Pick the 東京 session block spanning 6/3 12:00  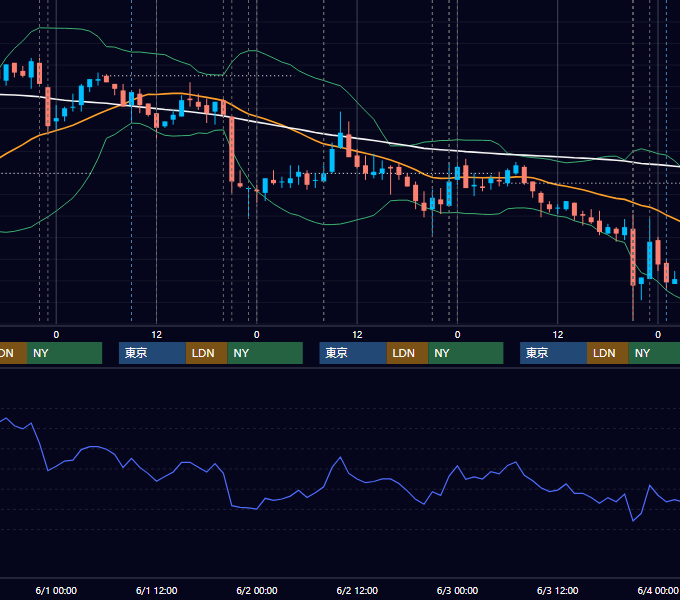[553, 353]
